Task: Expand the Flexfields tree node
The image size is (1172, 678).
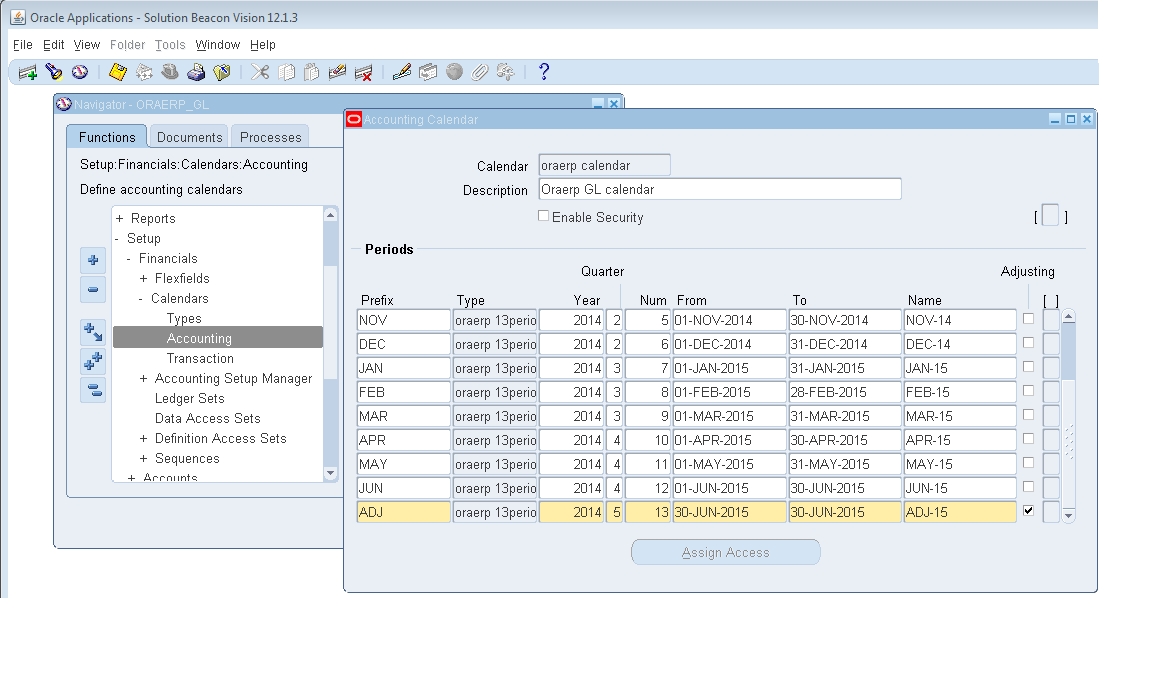Action: point(144,279)
